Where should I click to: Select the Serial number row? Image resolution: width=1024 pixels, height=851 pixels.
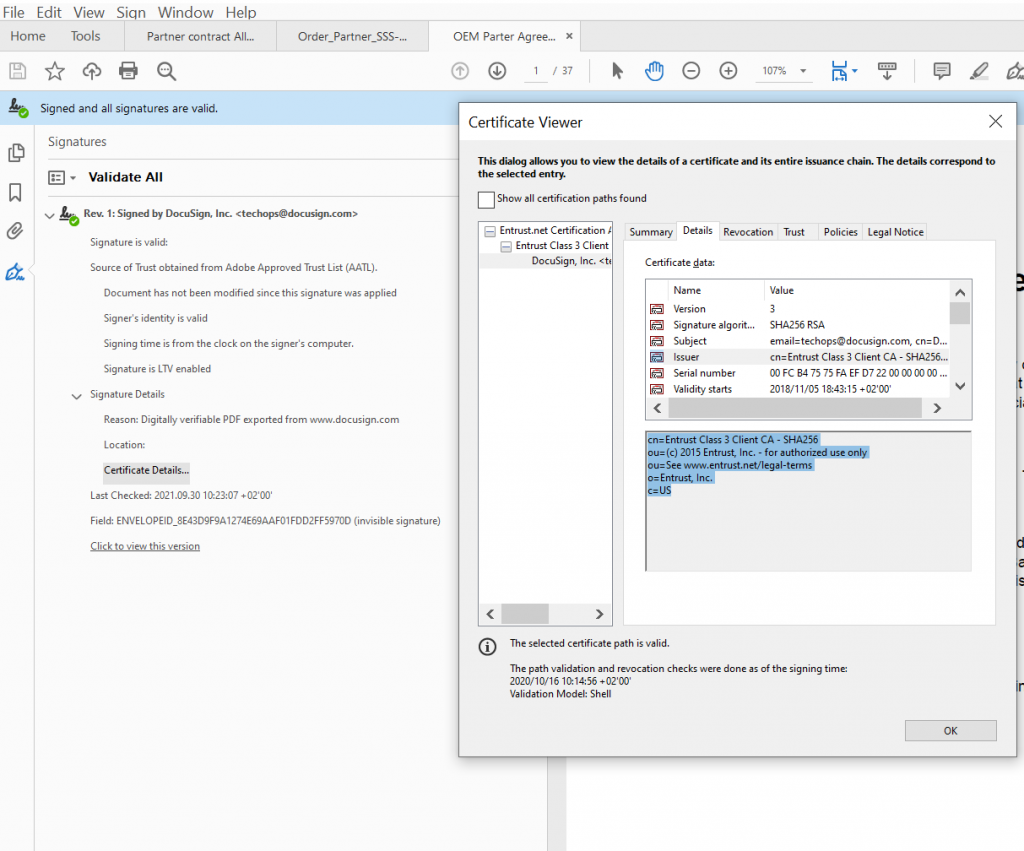[x=797, y=373]
